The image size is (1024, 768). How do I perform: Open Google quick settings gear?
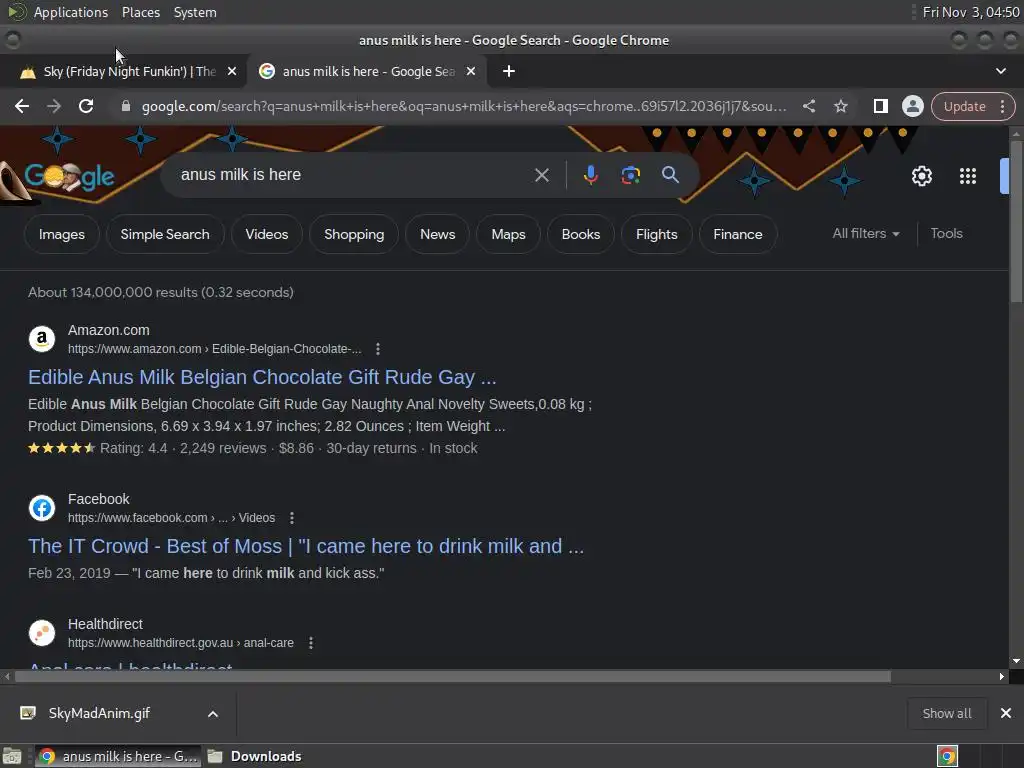pos(921,176)
